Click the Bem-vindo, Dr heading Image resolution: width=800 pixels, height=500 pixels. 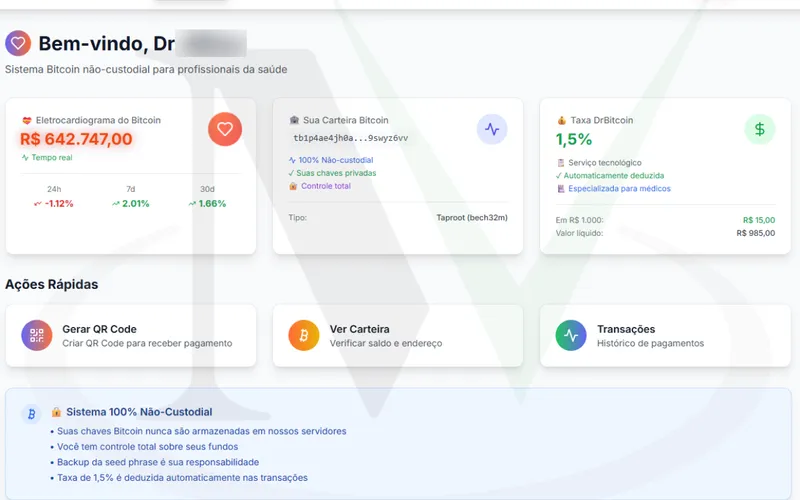[x=107, y=44]
